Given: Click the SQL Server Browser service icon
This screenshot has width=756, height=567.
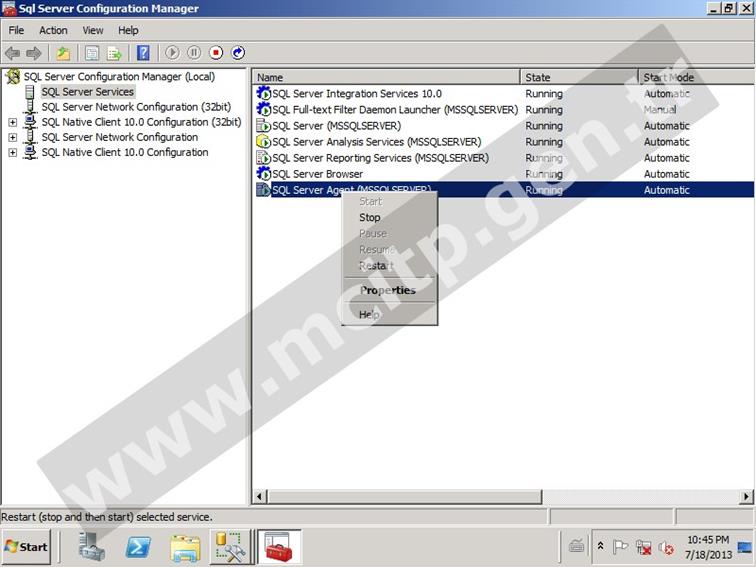Looking at the screenshot, I should coord(263,174).
